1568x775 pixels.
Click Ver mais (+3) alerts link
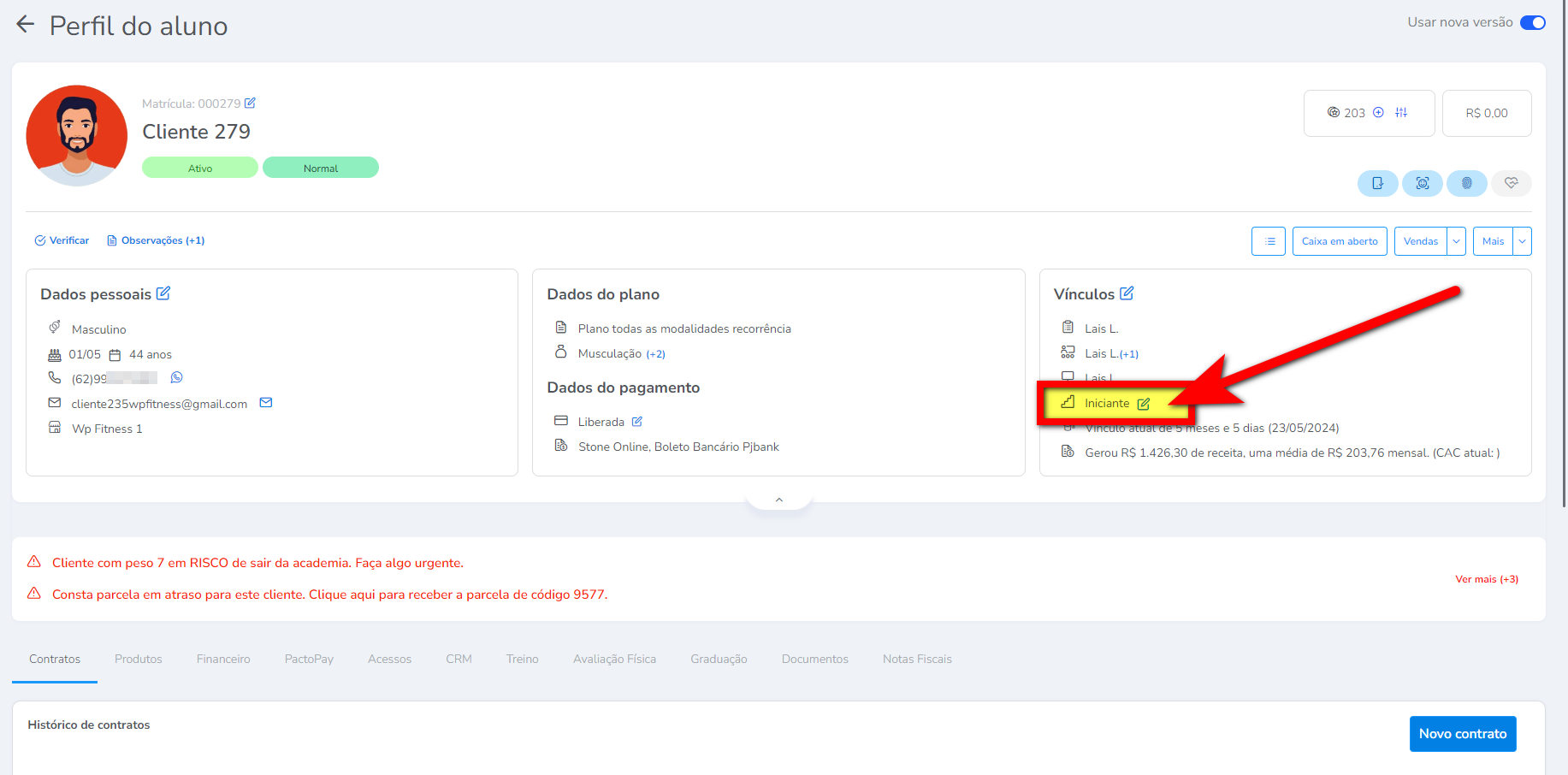pos(1486,579)
